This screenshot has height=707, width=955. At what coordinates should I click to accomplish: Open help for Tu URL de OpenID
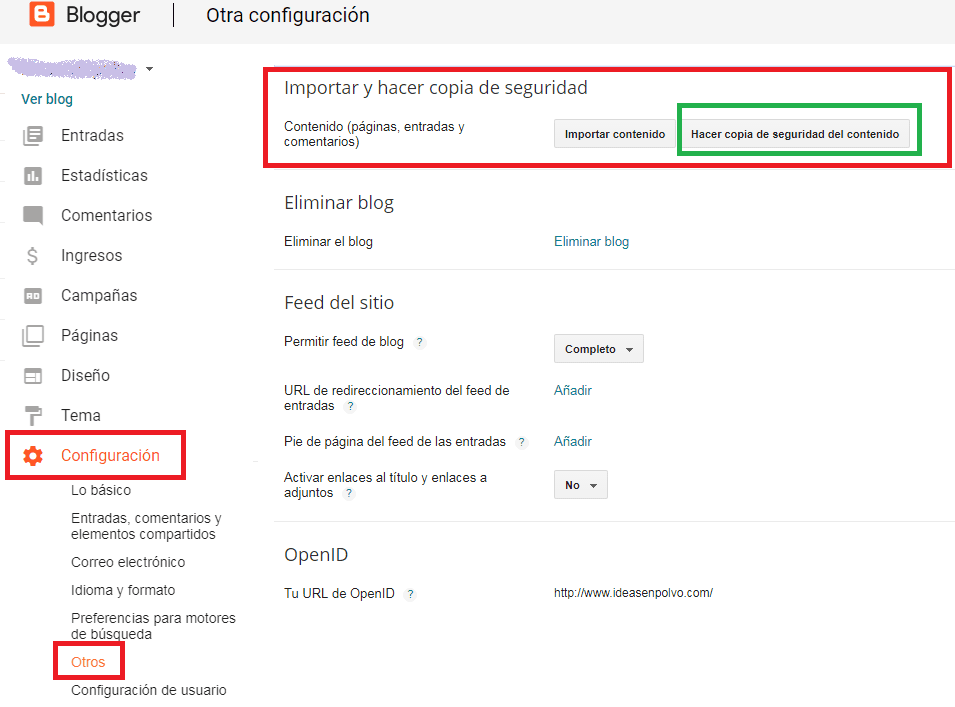pyautogui.click(x=410, y=594)
